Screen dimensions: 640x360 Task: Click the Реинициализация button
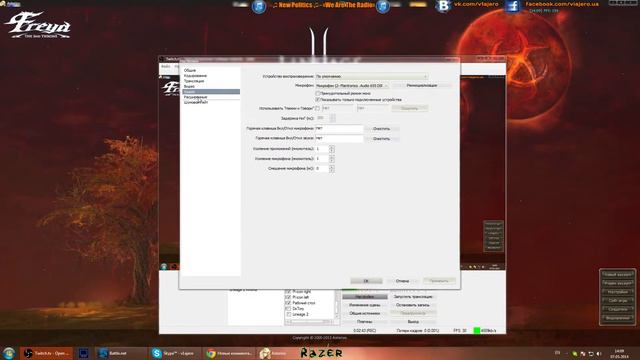pyautogui.click(x=422, y=86)
